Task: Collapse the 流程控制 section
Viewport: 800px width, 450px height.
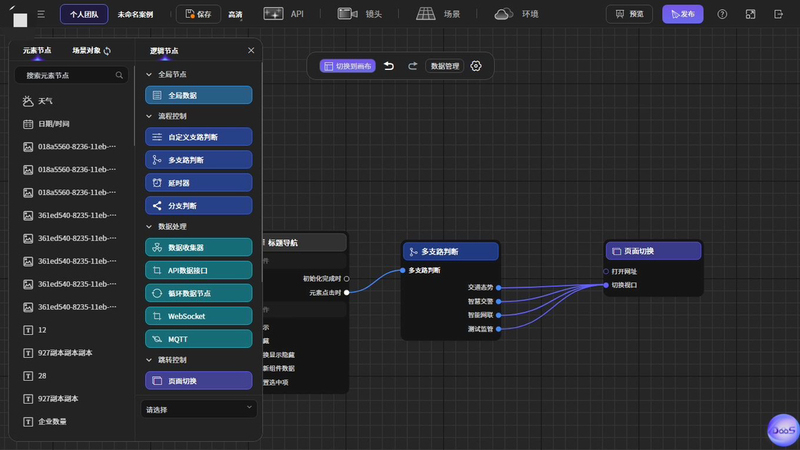Action: 150,116
